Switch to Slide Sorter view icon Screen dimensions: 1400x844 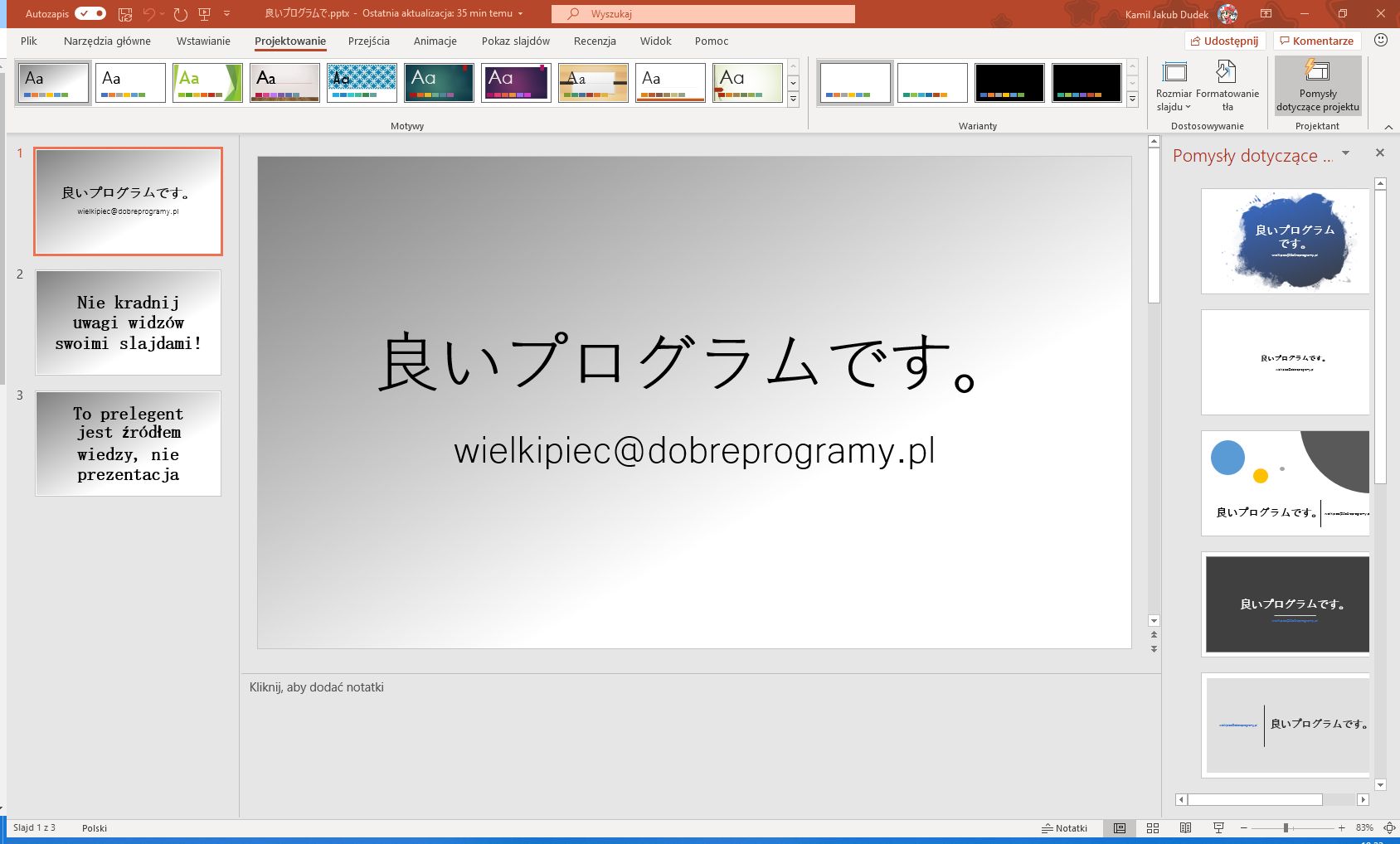(x=1153, y=827)
